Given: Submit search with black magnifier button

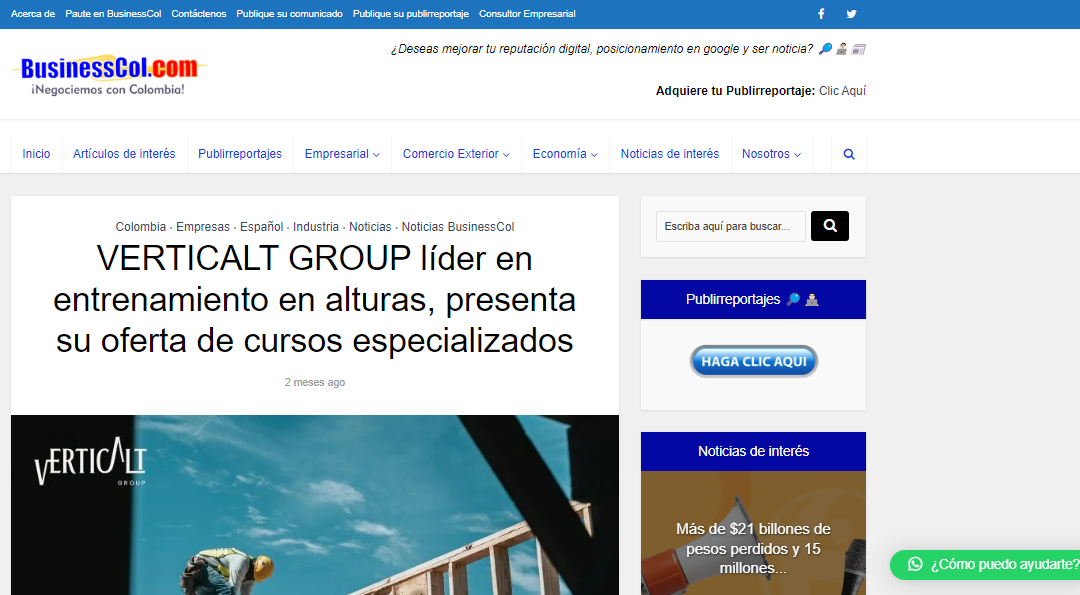Looking at the screenshot, I should coord(829,226).
